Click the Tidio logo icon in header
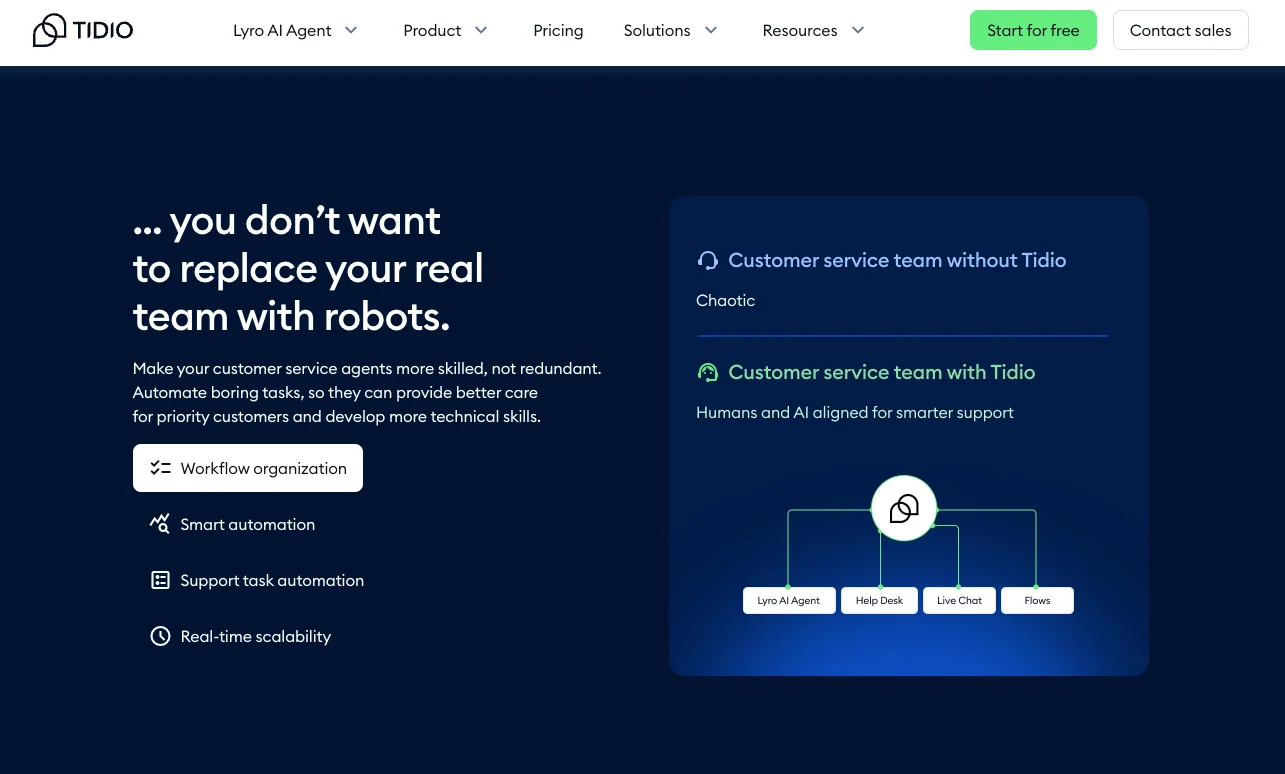The height and width of the screenshot is (774, 1285). click(49, 30)
